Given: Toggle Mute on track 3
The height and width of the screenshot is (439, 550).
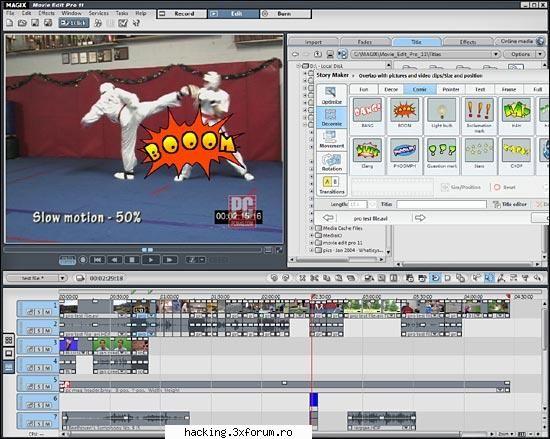Looking at the screenshot, I should [47, 349].
